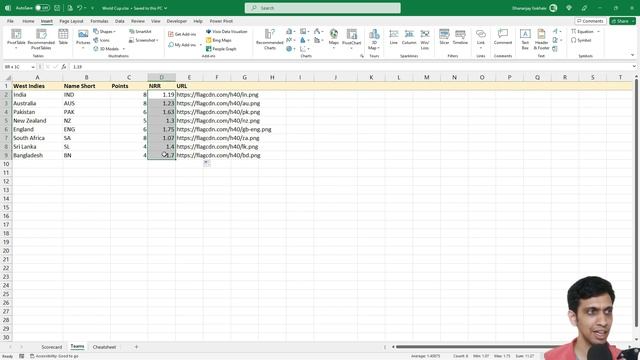Viewport: 640px width, 360px height.
Task: Click Get Add-ins
Action: tap(182, 34)
